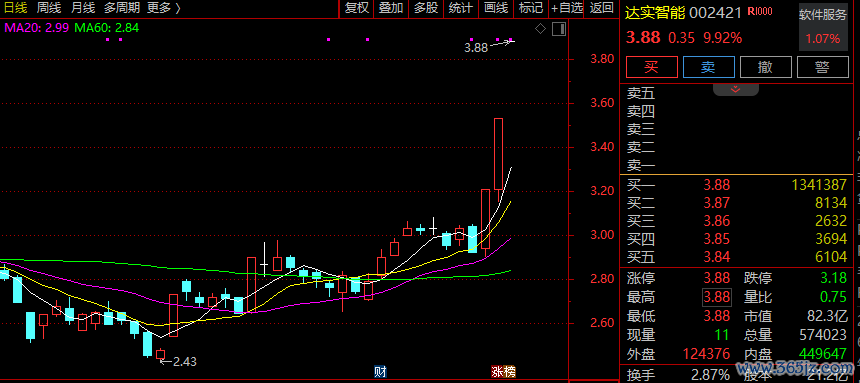The image size is (860, 383).
Task: Open the 画线 drawing tools
Action: coord(496,8)
